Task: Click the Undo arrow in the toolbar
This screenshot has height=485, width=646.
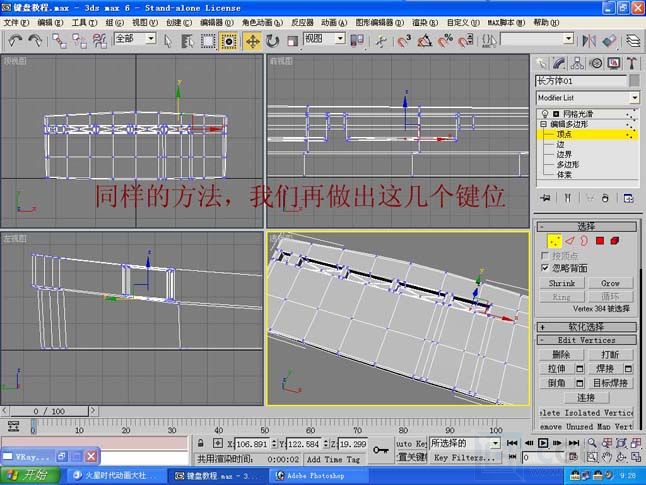Action: tap(15, 40)
